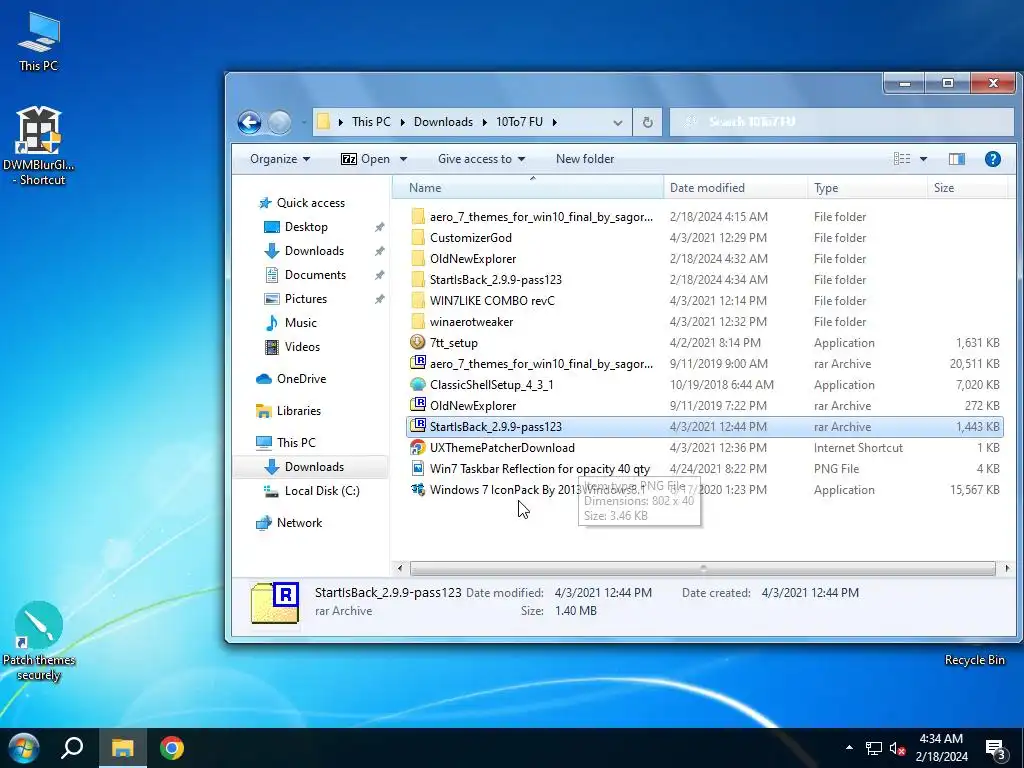
Task: Select the OldNewExplorer rar archive icon
Action: click(418, 405)
